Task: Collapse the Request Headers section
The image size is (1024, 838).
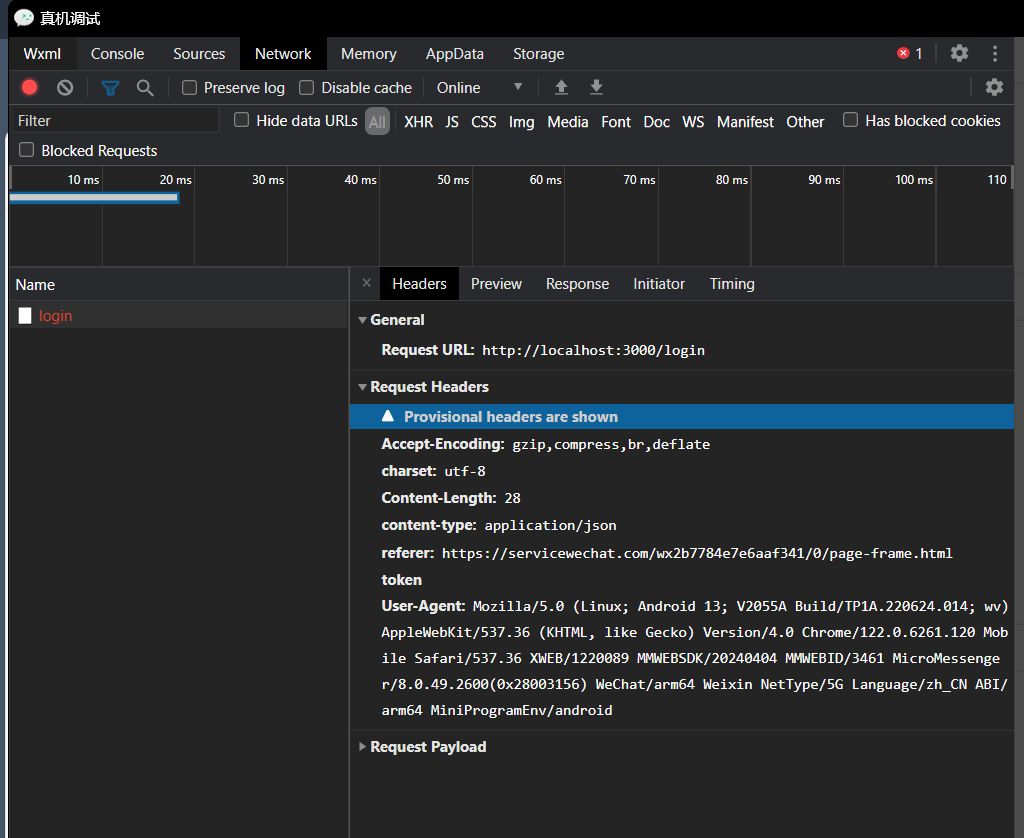Action: (362, 387)
